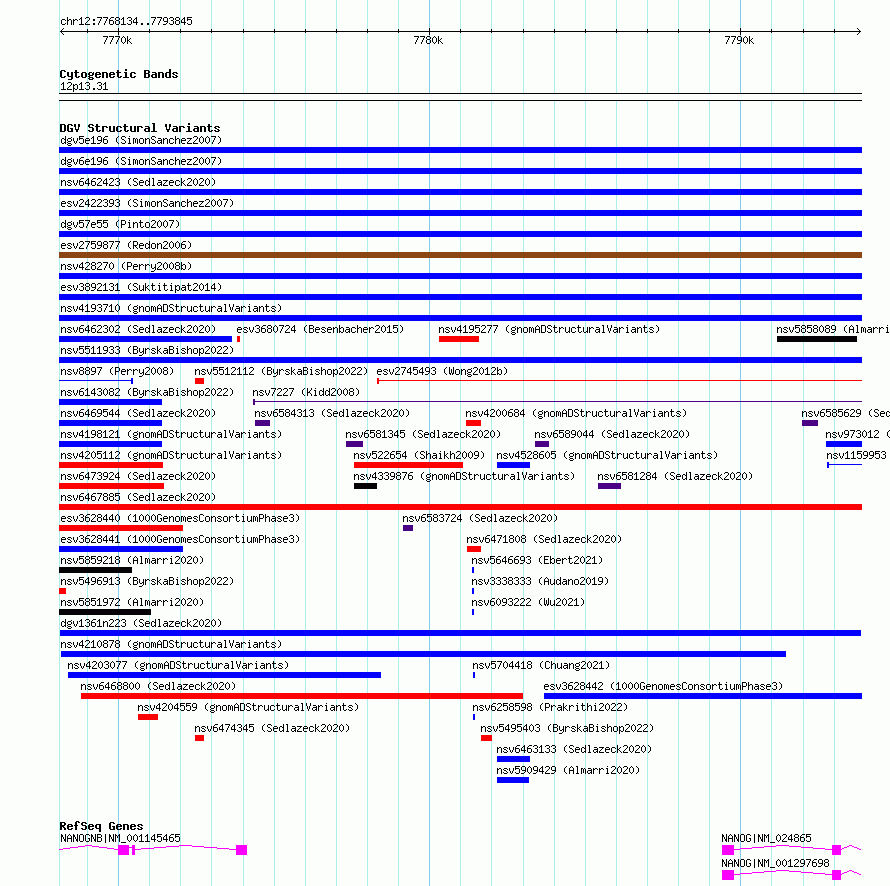890x886 pixels.
Task: Open nsv6462423 (Sedlazeck2020) variant
Action: tap(138, 182)
